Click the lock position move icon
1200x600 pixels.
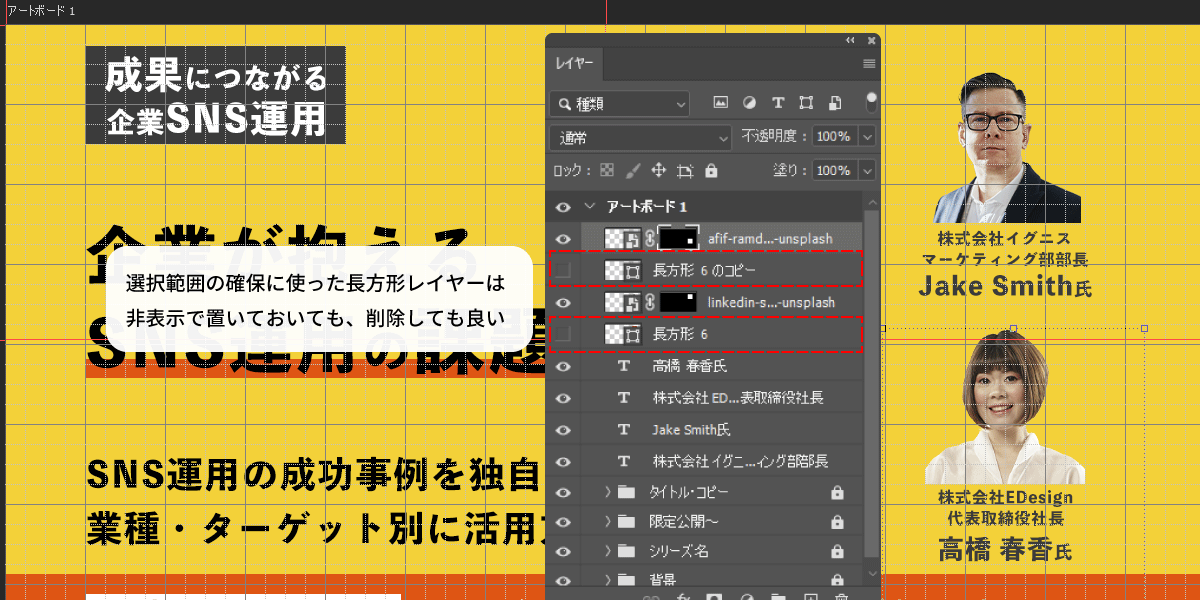[x=659, y=171]
